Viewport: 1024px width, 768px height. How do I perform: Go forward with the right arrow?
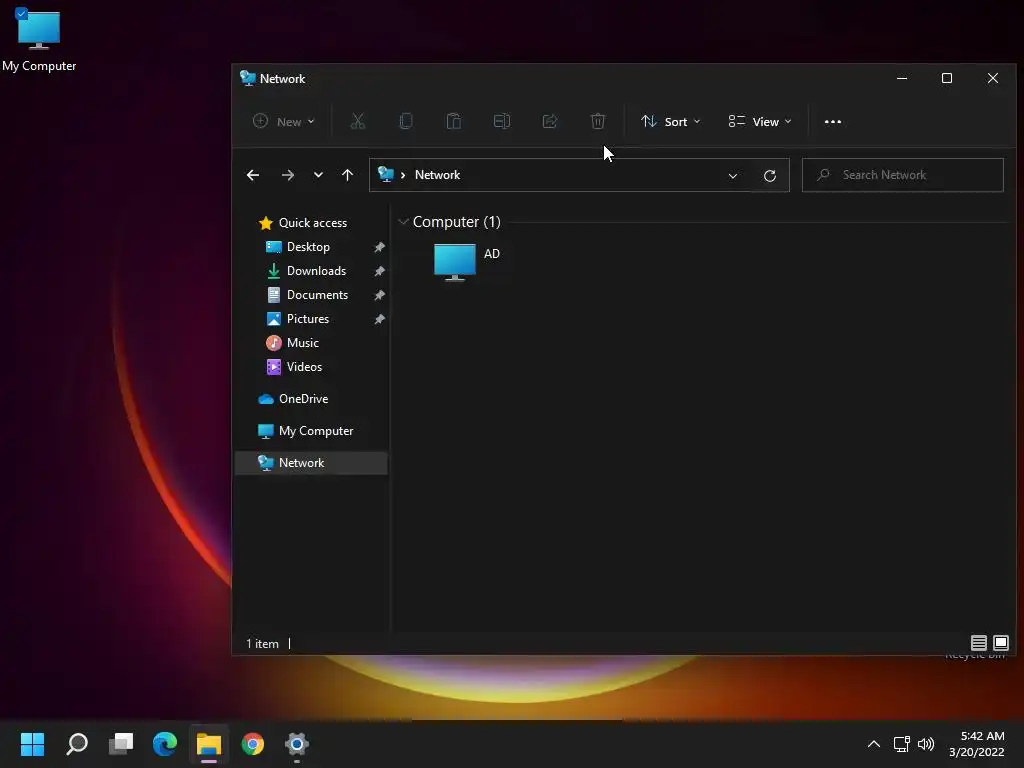point(287,175)
